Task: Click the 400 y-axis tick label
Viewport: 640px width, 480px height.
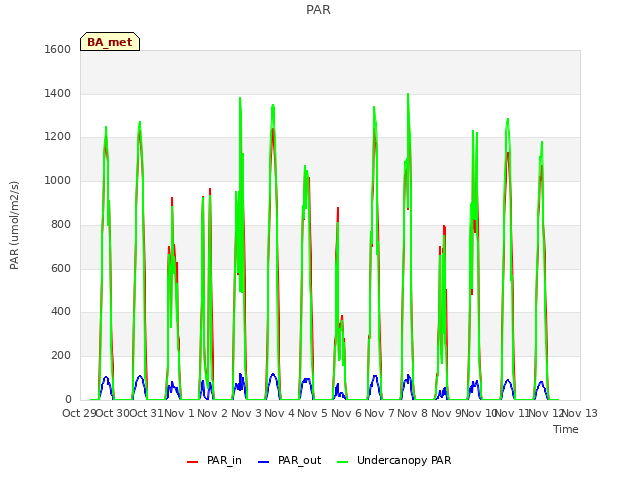Action: point(61,312)
